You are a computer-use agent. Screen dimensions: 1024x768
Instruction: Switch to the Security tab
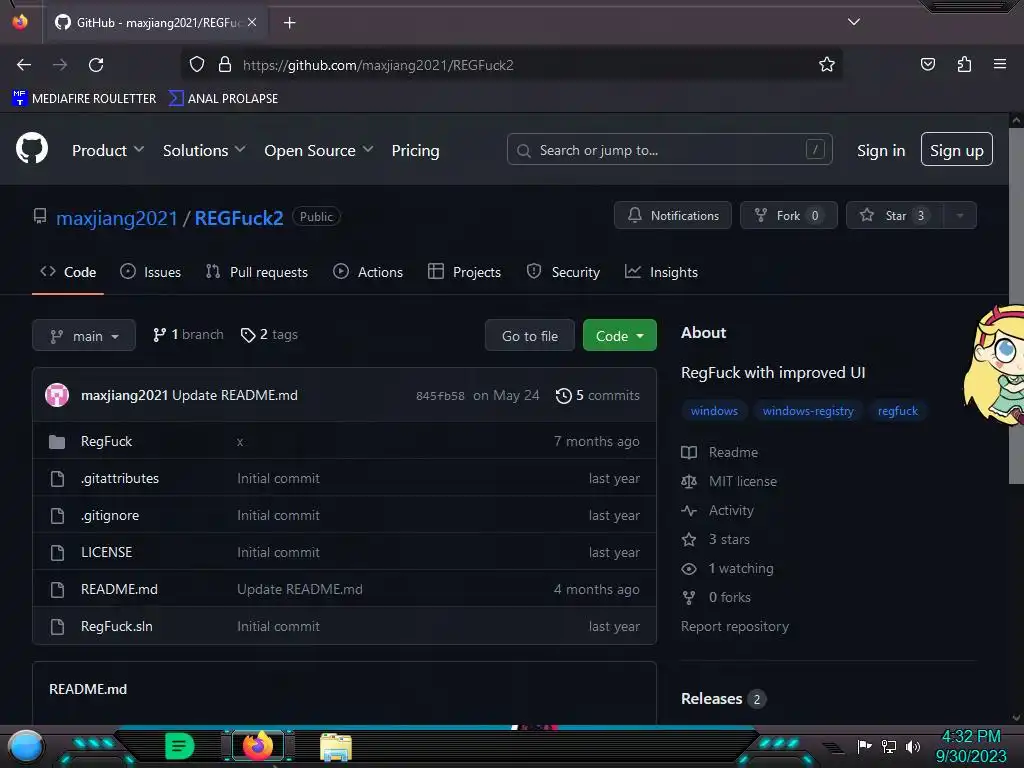[563, 272]
